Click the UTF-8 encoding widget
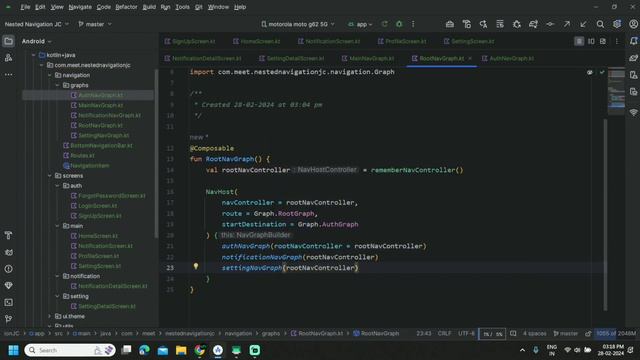Viewport: 640px width, 360px height. pyautogui.click(x=466, y=333)
